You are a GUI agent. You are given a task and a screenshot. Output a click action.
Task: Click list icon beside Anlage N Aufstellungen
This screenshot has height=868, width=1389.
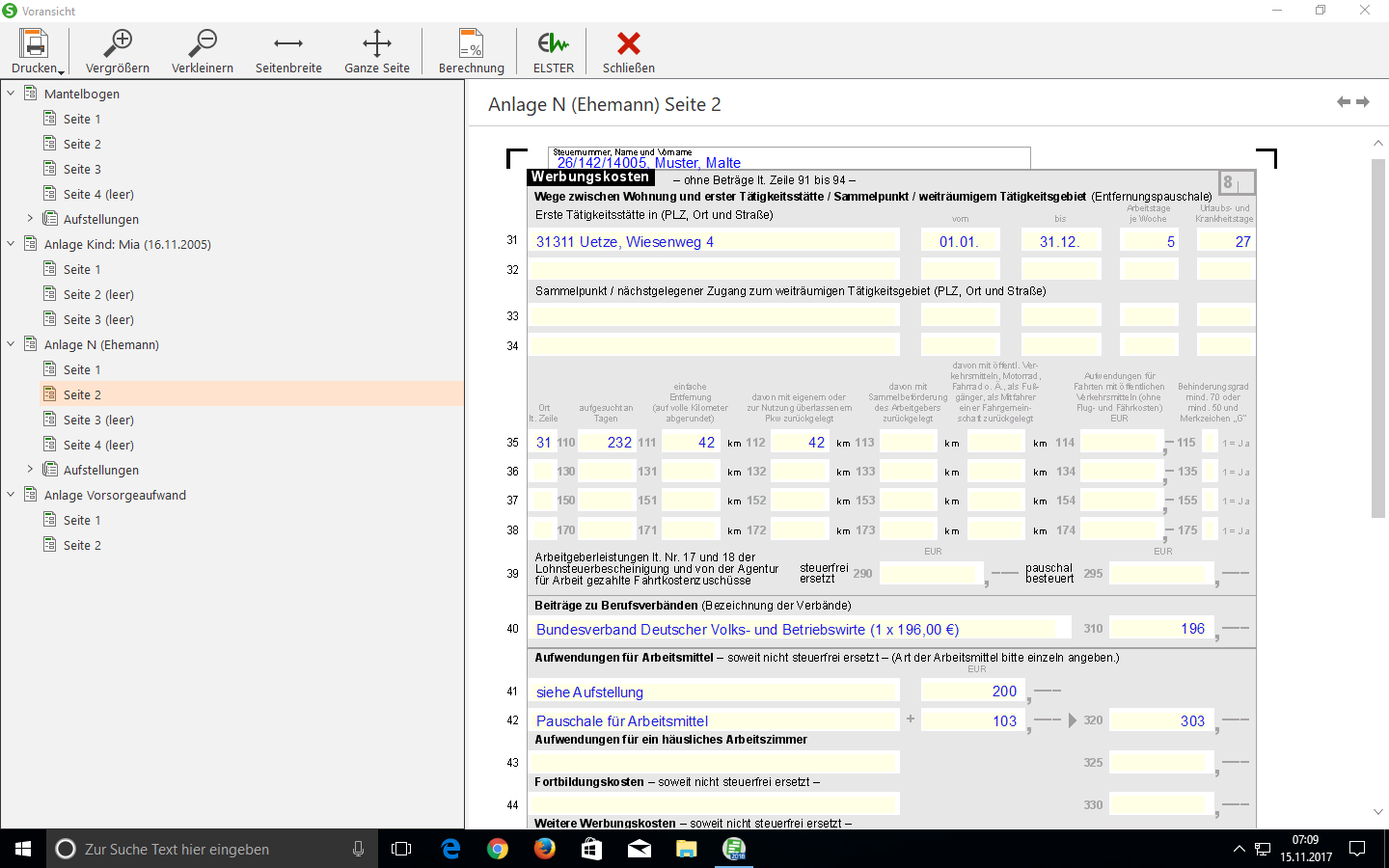[x=50, y=469]
